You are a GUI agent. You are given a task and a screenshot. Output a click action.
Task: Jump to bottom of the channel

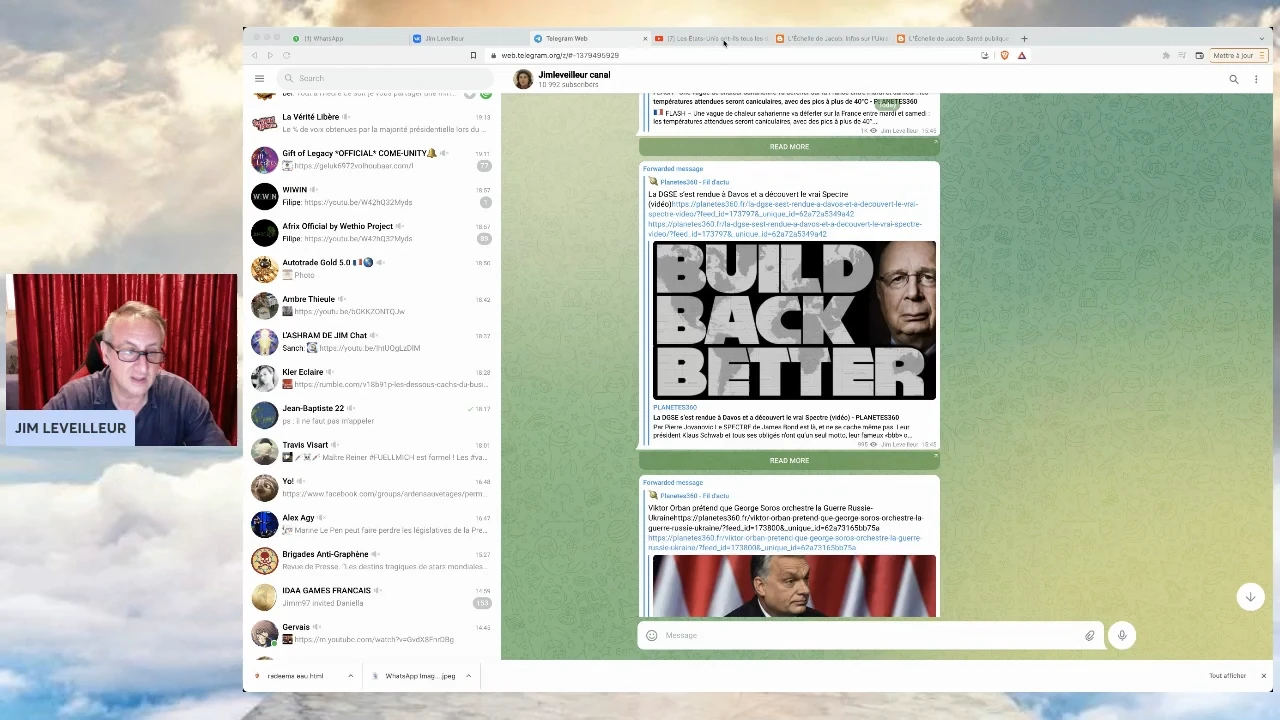point(1250,597)
